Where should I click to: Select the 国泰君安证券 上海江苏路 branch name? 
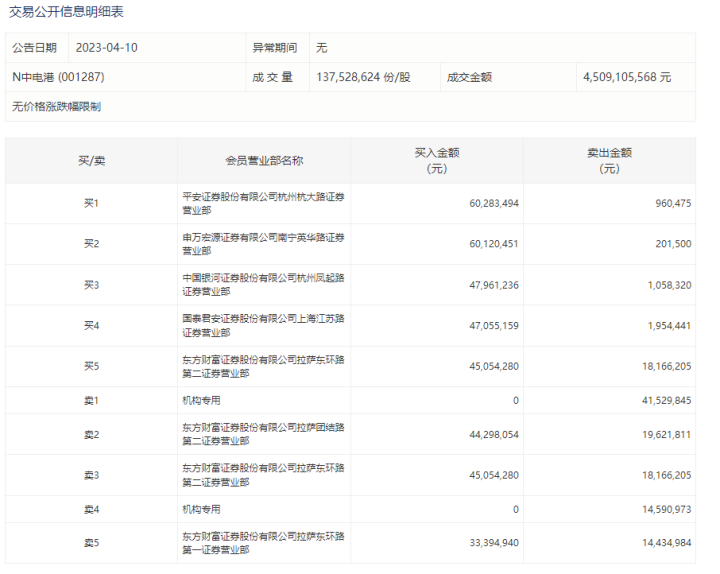264,325
